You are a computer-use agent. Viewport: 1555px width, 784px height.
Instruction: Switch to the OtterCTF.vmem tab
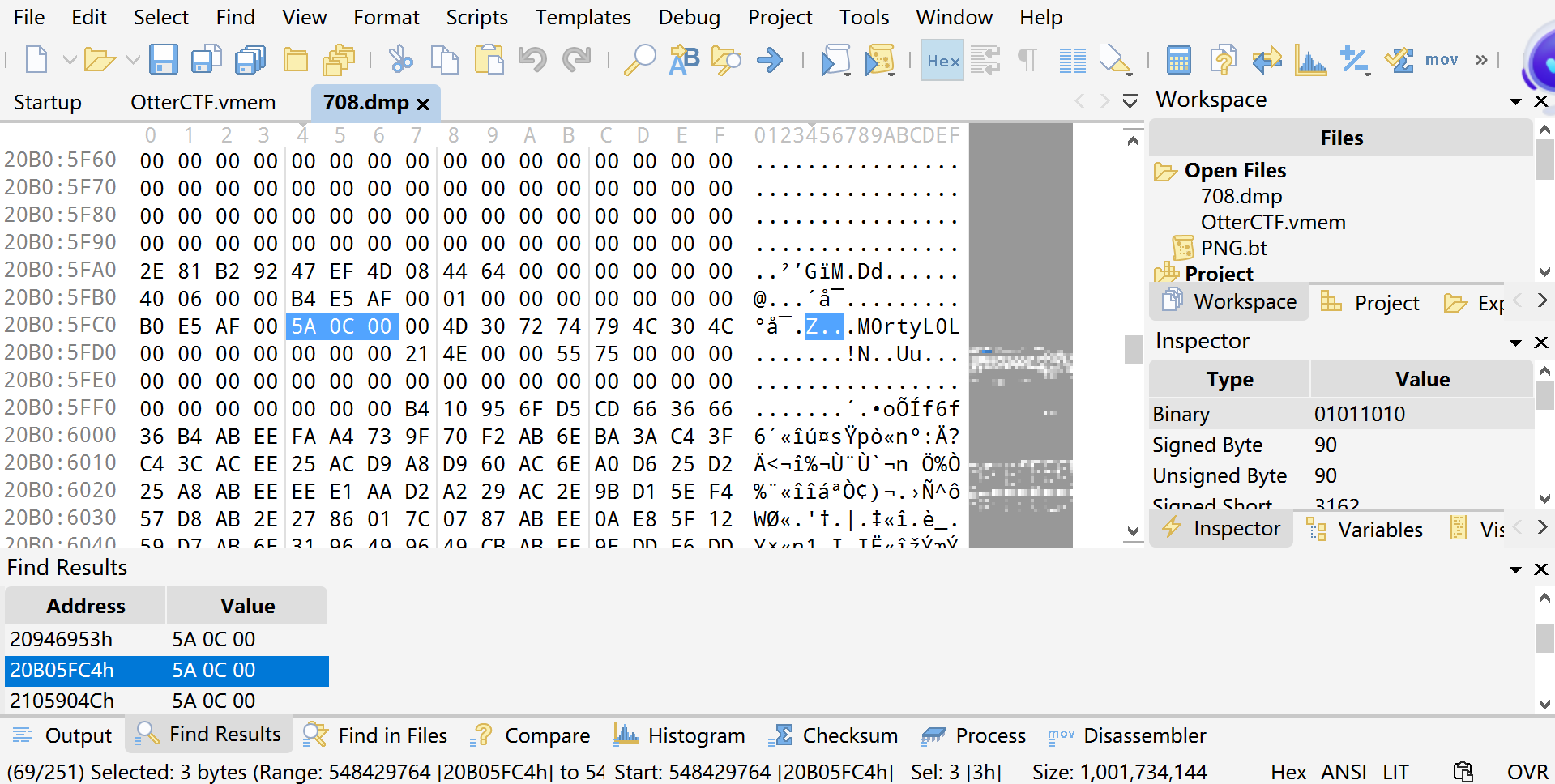click(x=203, y=102)
